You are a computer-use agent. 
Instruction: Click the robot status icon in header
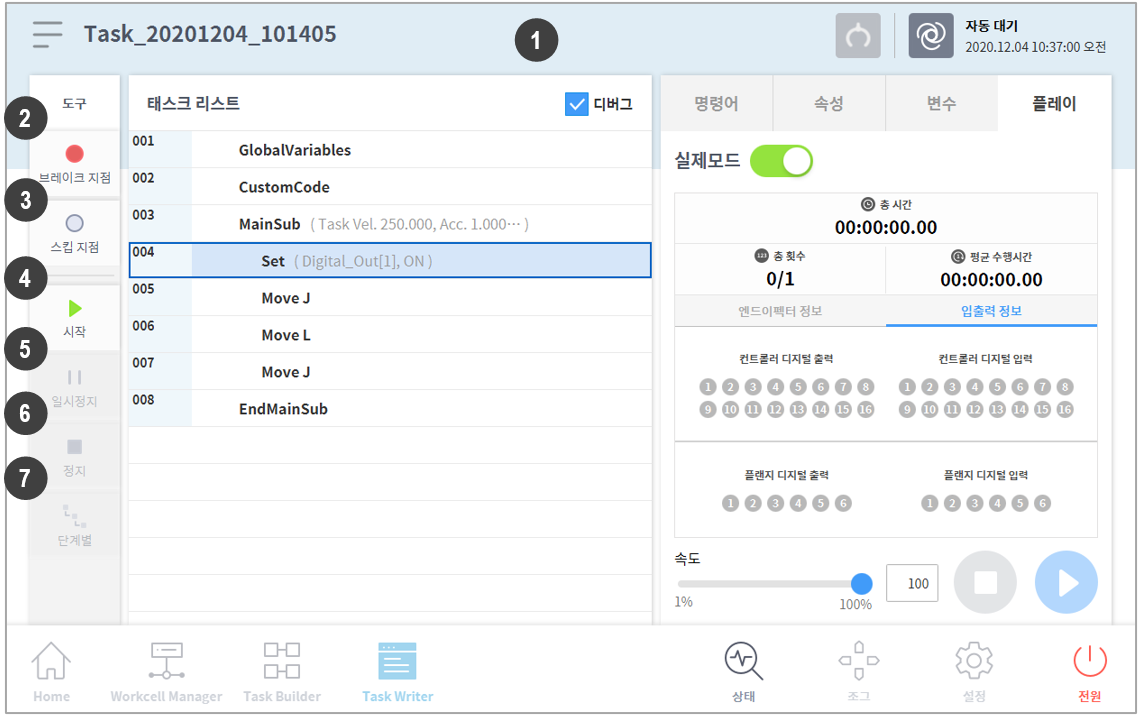(x=930, y=36)
